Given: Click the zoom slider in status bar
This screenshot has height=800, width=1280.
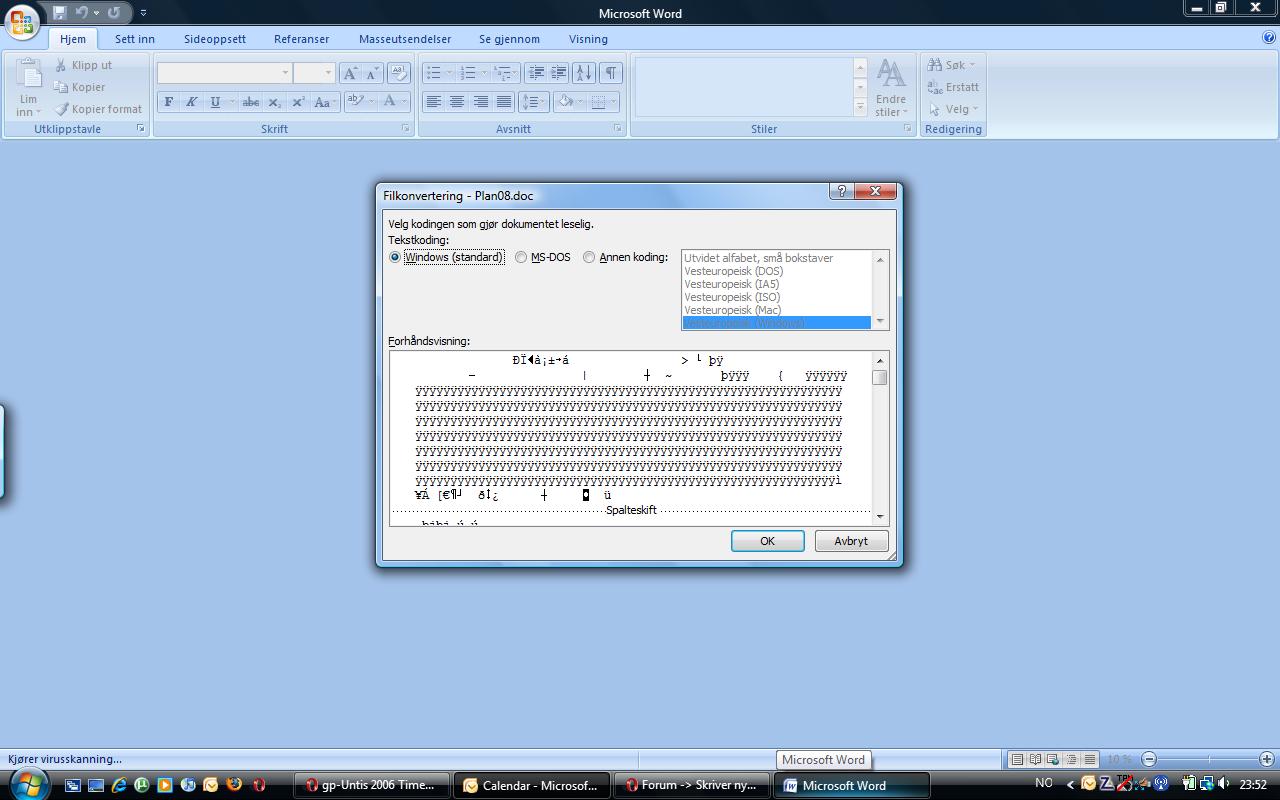Looking at the screenshot, I should (1208, 759).
